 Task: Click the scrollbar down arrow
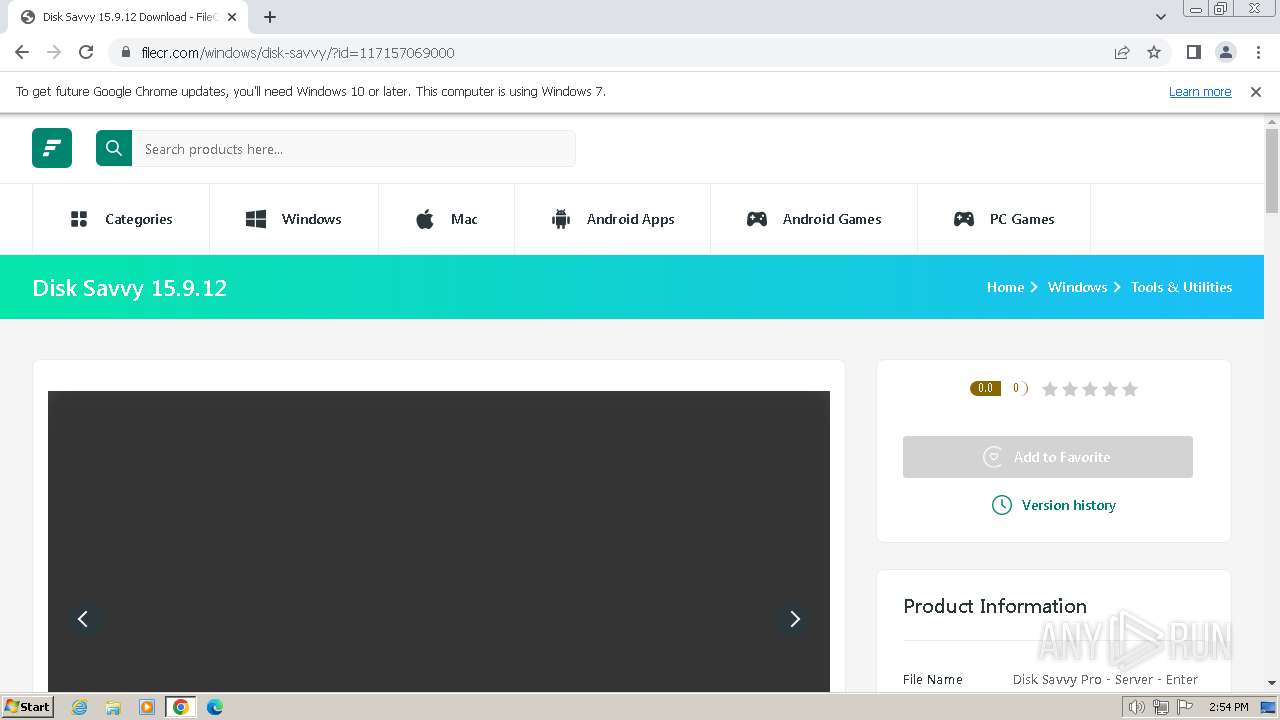[1272, 683]
